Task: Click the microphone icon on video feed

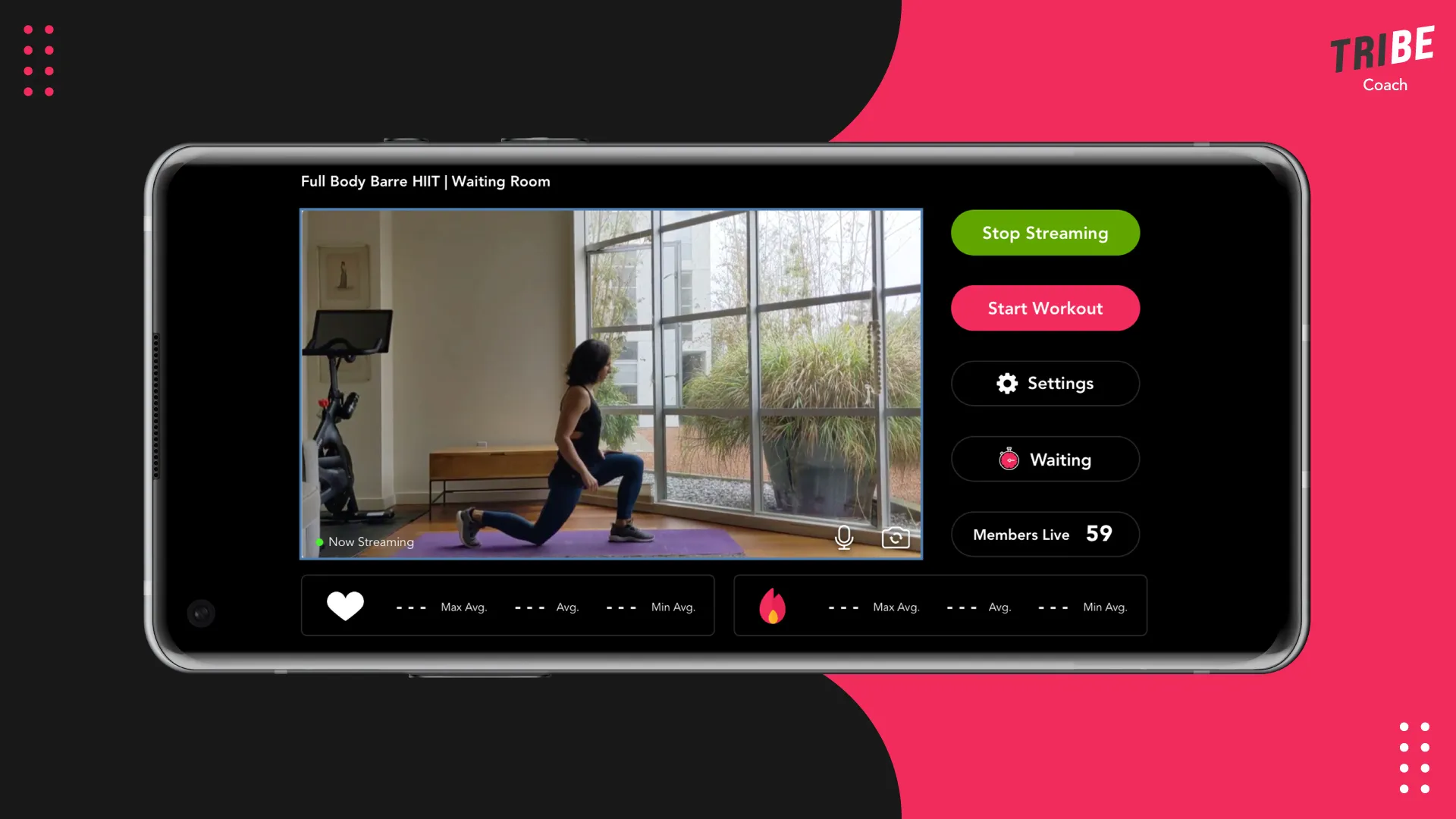Action: [845, 536]
